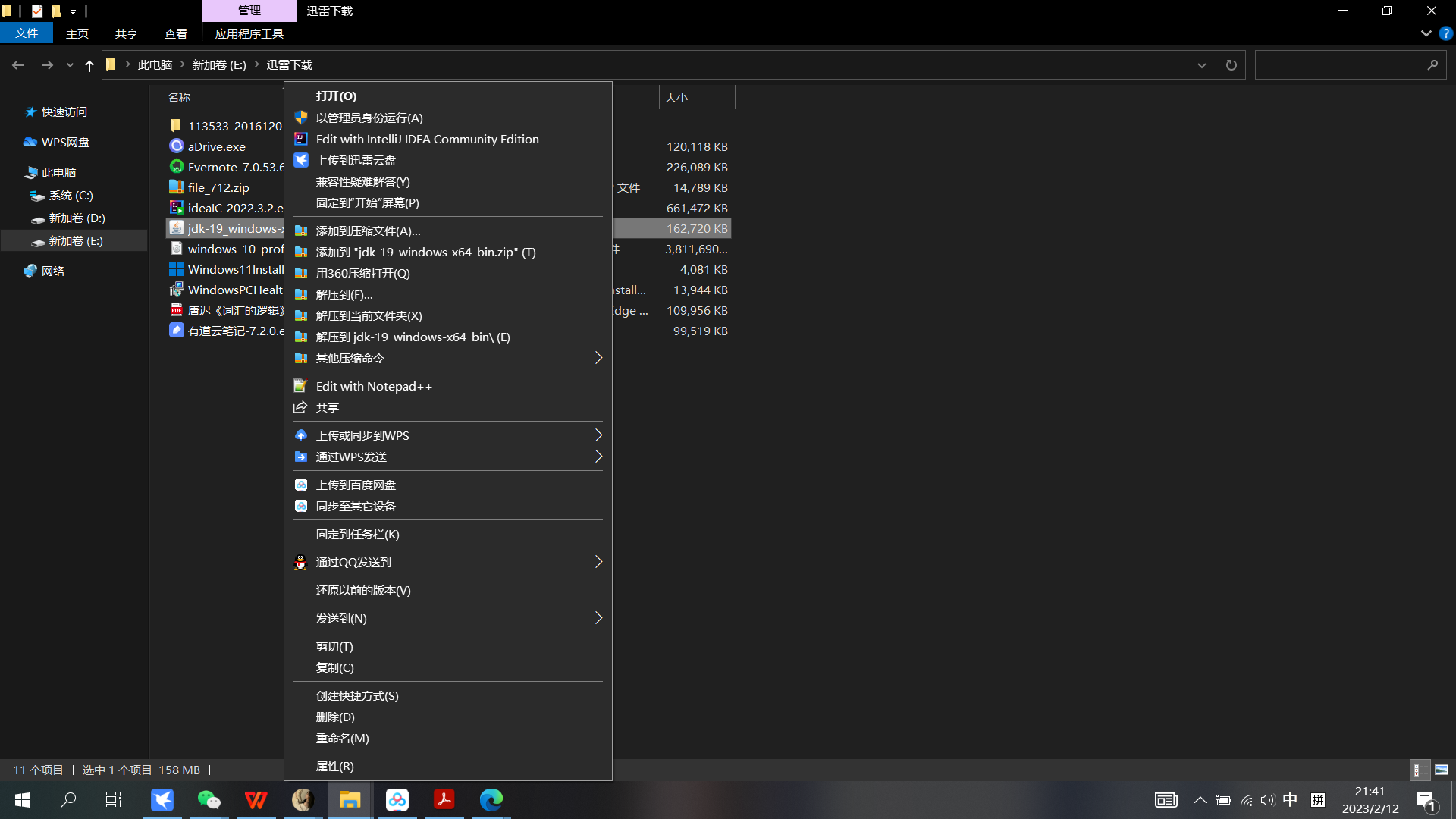The width and height of the screenshot is (1456, 819).
Task: Open Microsoft Edge from the taskbar
Action: tap(491, 799)
